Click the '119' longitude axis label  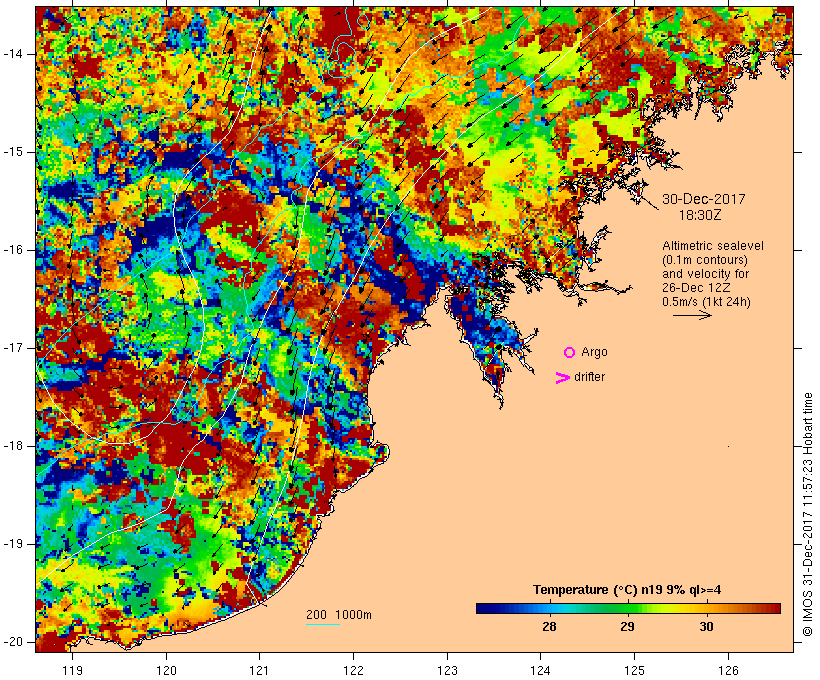coord(72,670)
